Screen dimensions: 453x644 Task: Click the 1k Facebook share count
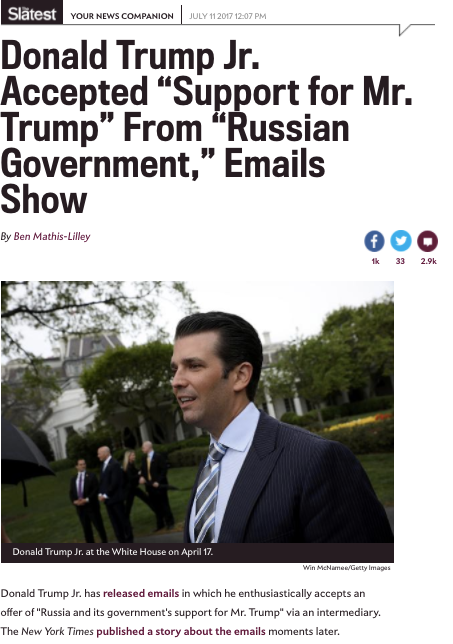pyautogui.click(x=375, y=261)
